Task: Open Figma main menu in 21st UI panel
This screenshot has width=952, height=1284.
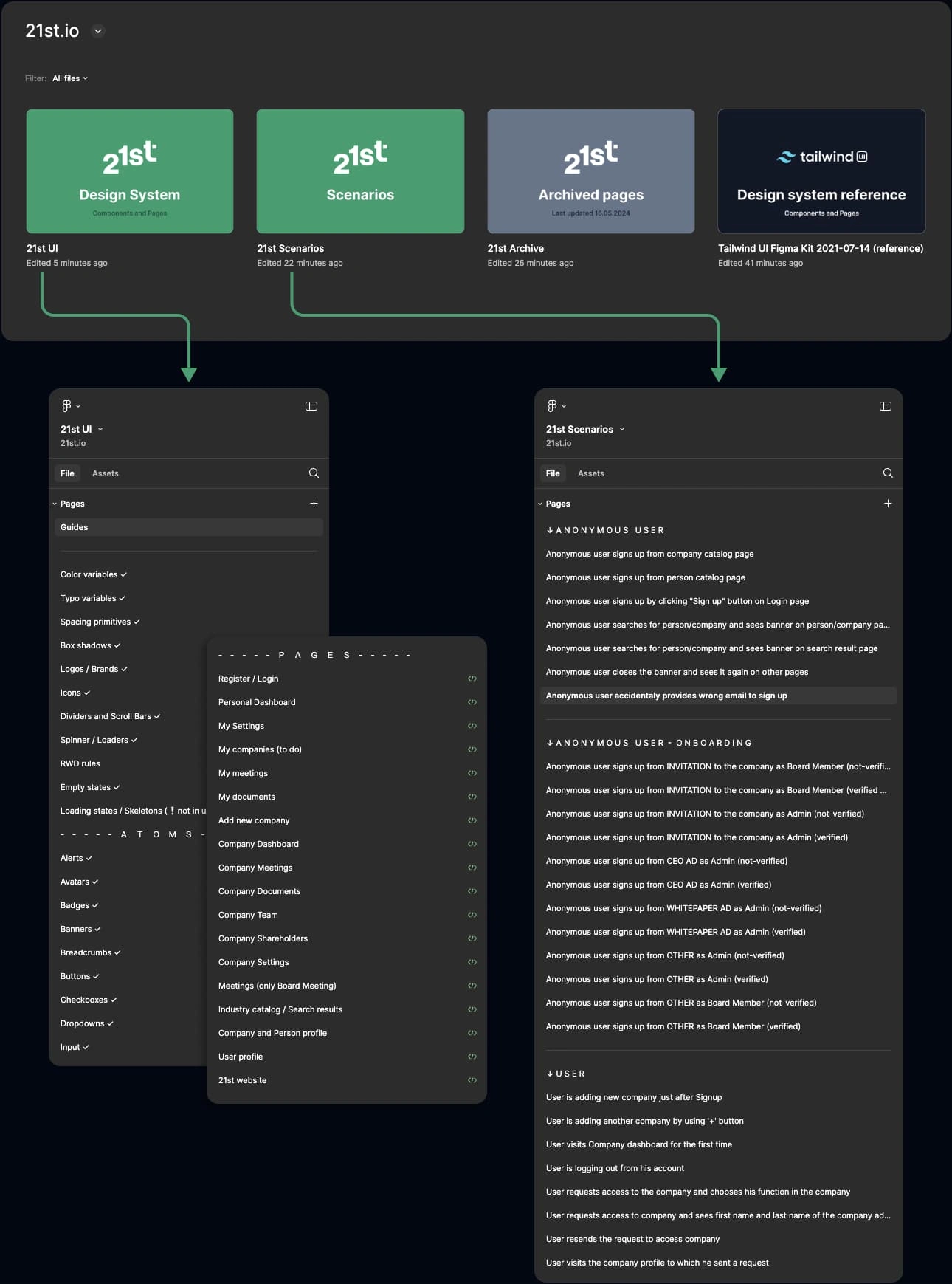Action: point(71,406)
